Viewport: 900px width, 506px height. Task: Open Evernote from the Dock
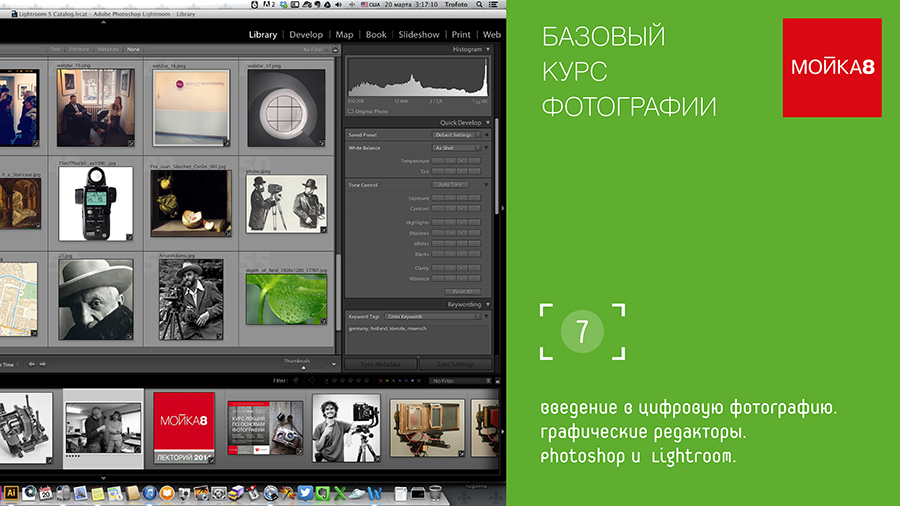(x=323, y=493)
